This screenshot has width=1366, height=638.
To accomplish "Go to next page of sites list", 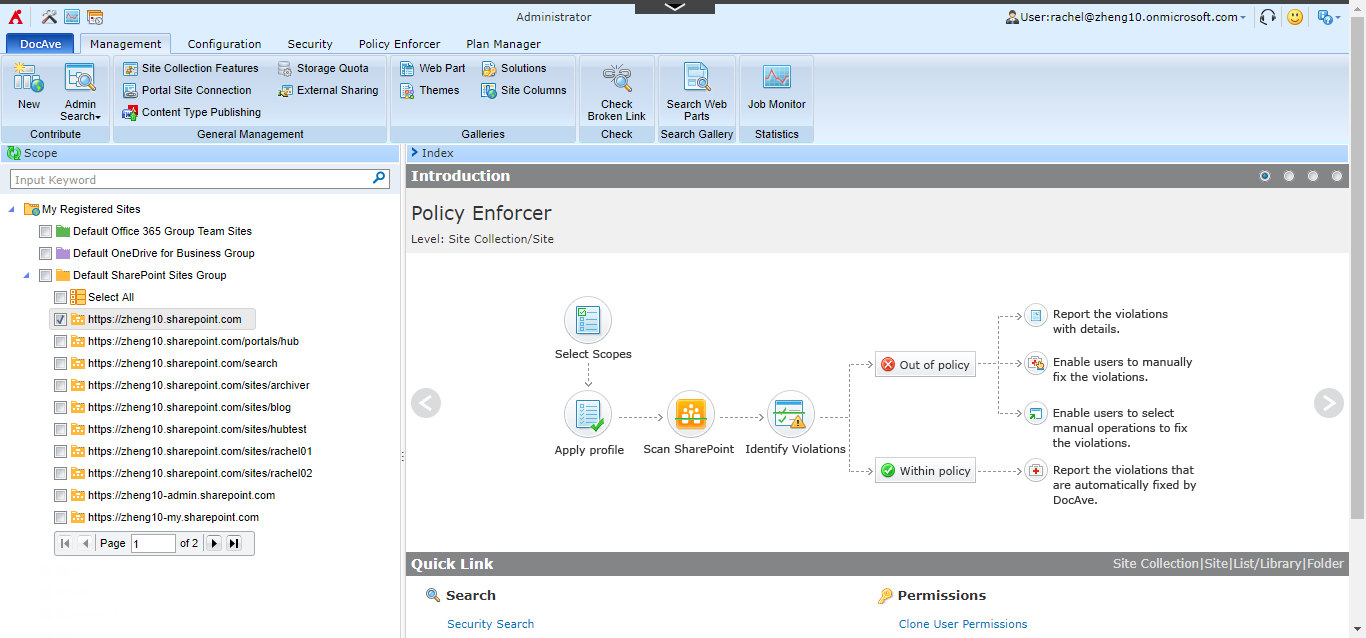I will (x=213, y=543).
